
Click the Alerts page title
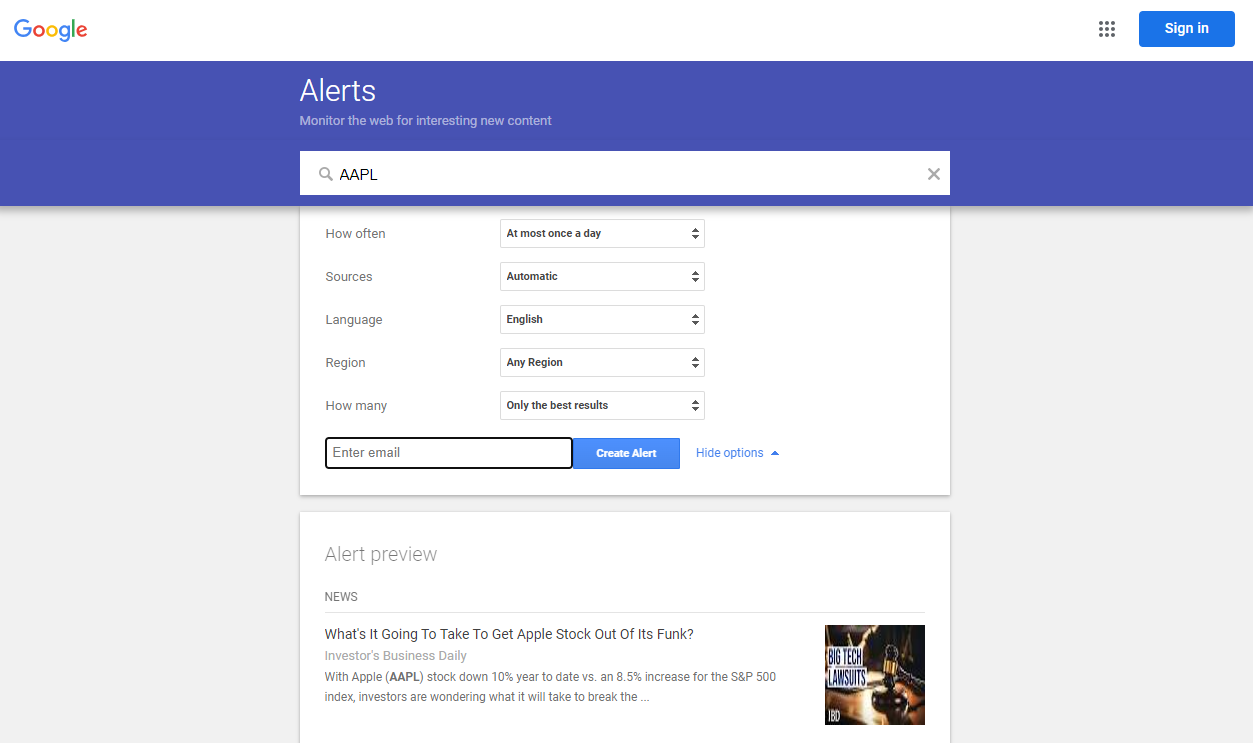point(338,91)
